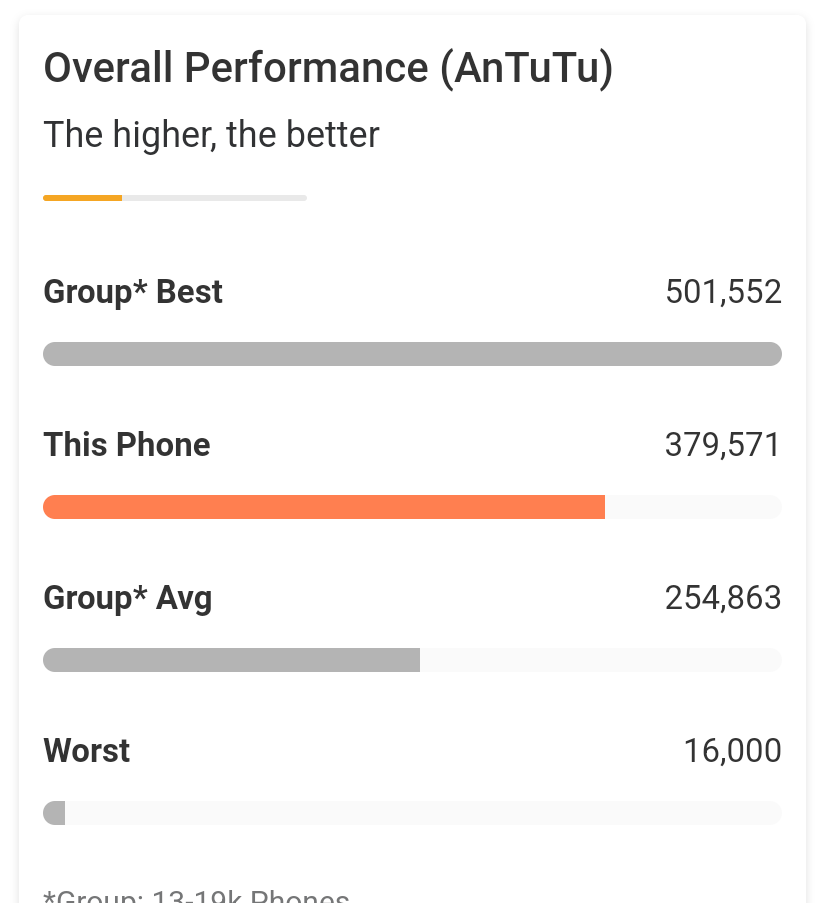Screen dimensions: 817x903
Task: Click the 379,571 score value
Action: [x=723, y=445]
